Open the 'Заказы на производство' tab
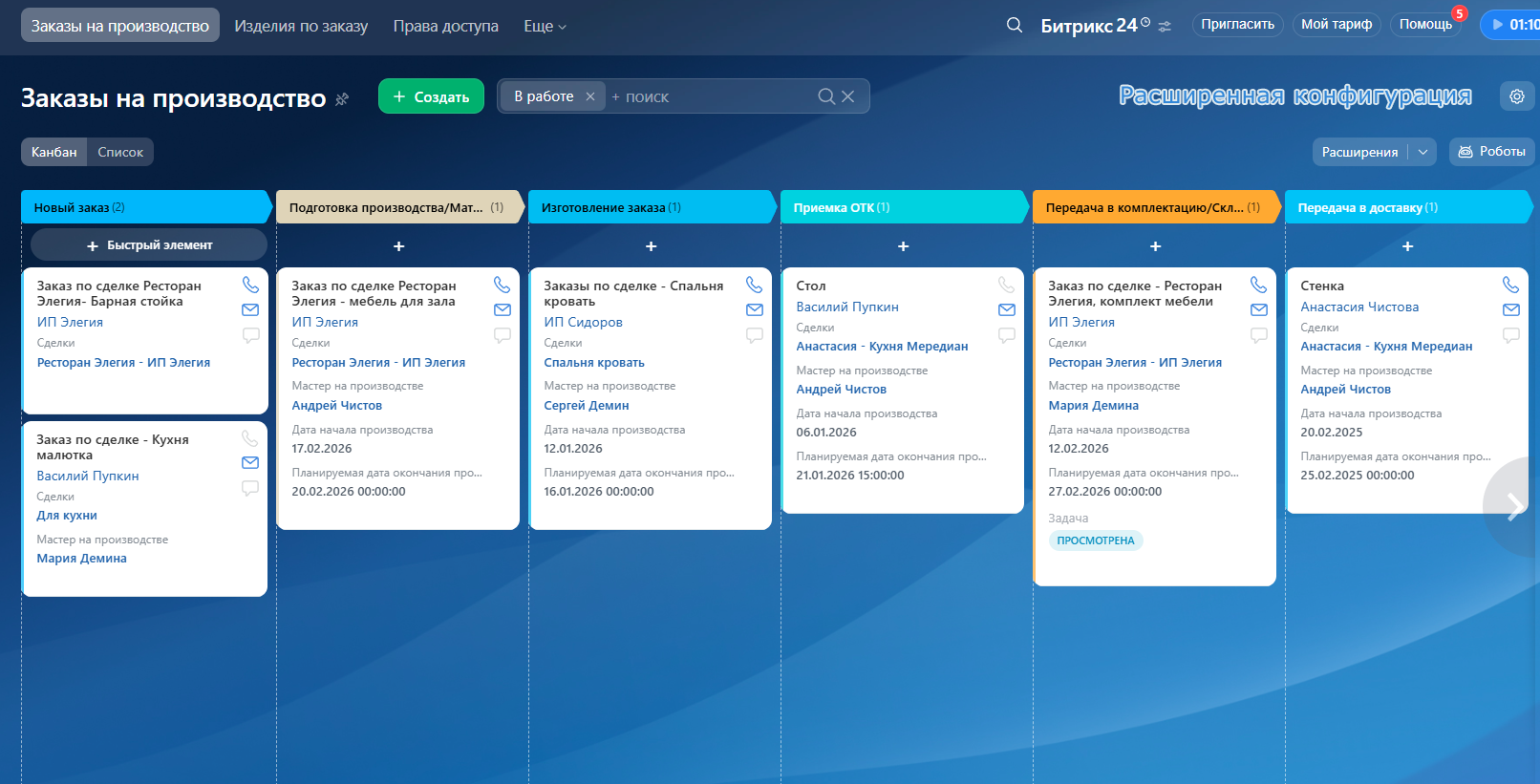The image size is (1540, 784). click(120, 26)
